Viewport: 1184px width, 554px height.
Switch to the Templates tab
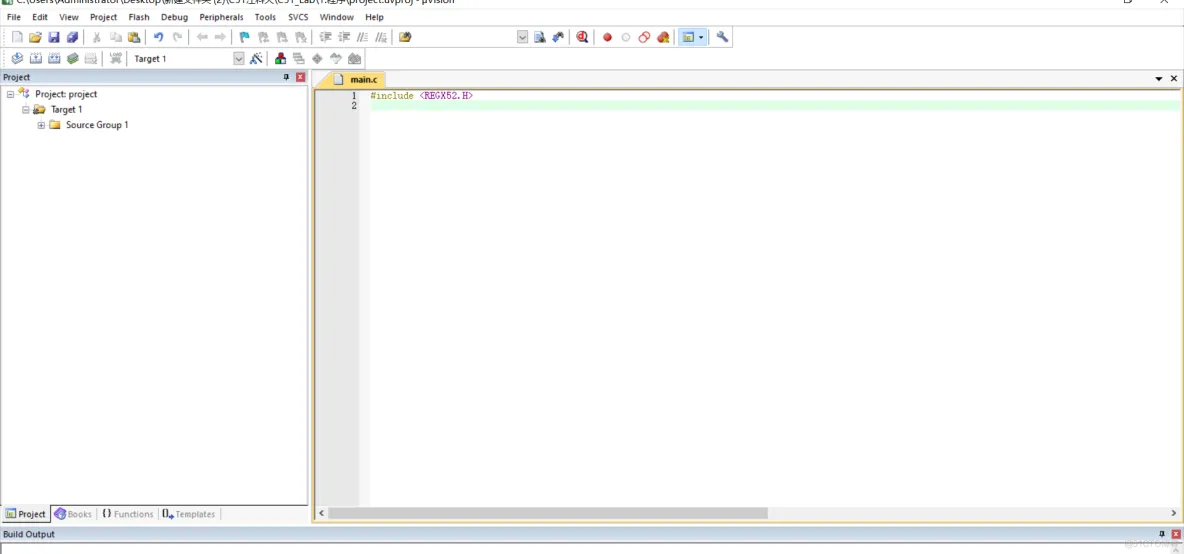coord(189,514)
